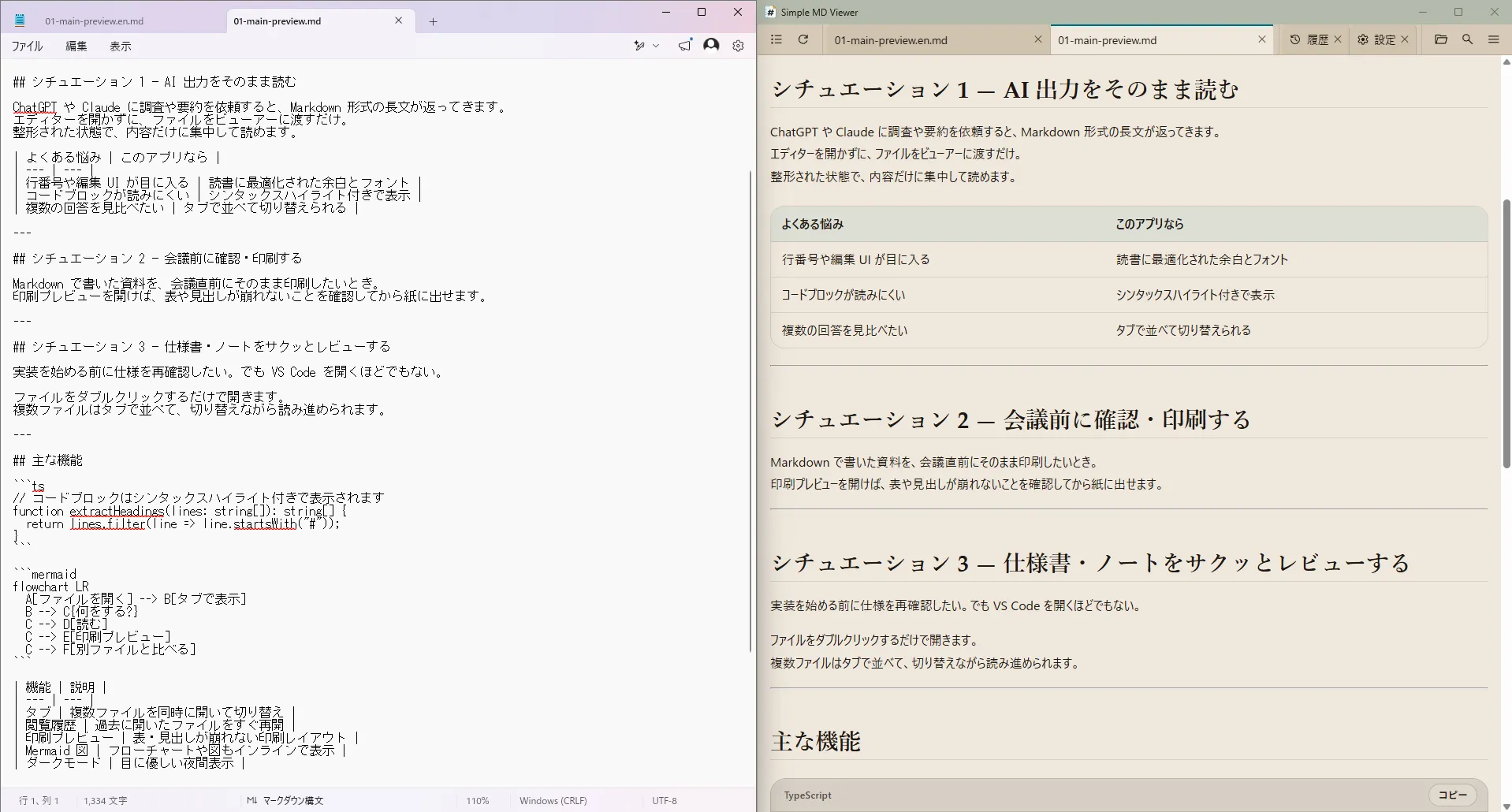Add a new tab in Notepad
The image size is (1512, 812).
pyautogui.click(x=433, y=21)
